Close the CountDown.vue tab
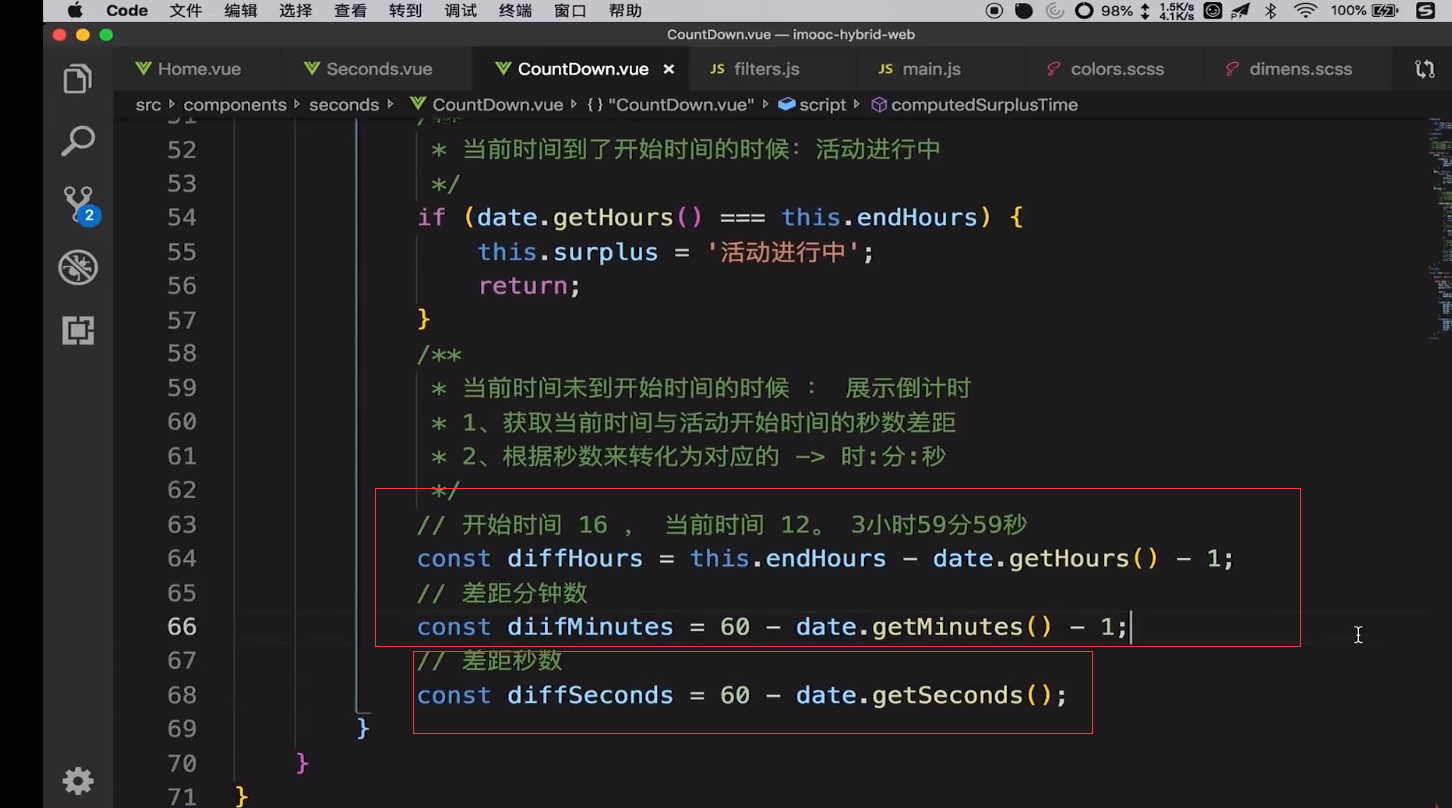1452x808 pixels. [x=669, y=69]
